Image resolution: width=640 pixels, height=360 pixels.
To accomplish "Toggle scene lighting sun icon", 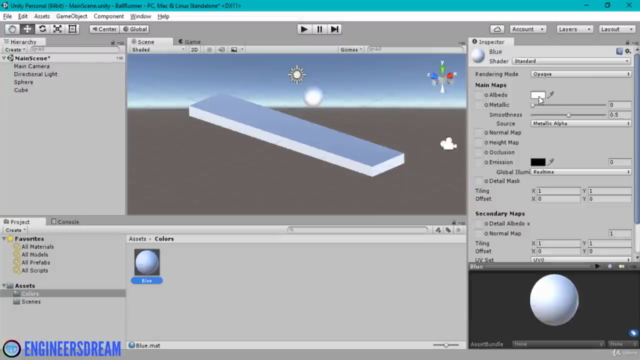I will [x=209, y=49].
